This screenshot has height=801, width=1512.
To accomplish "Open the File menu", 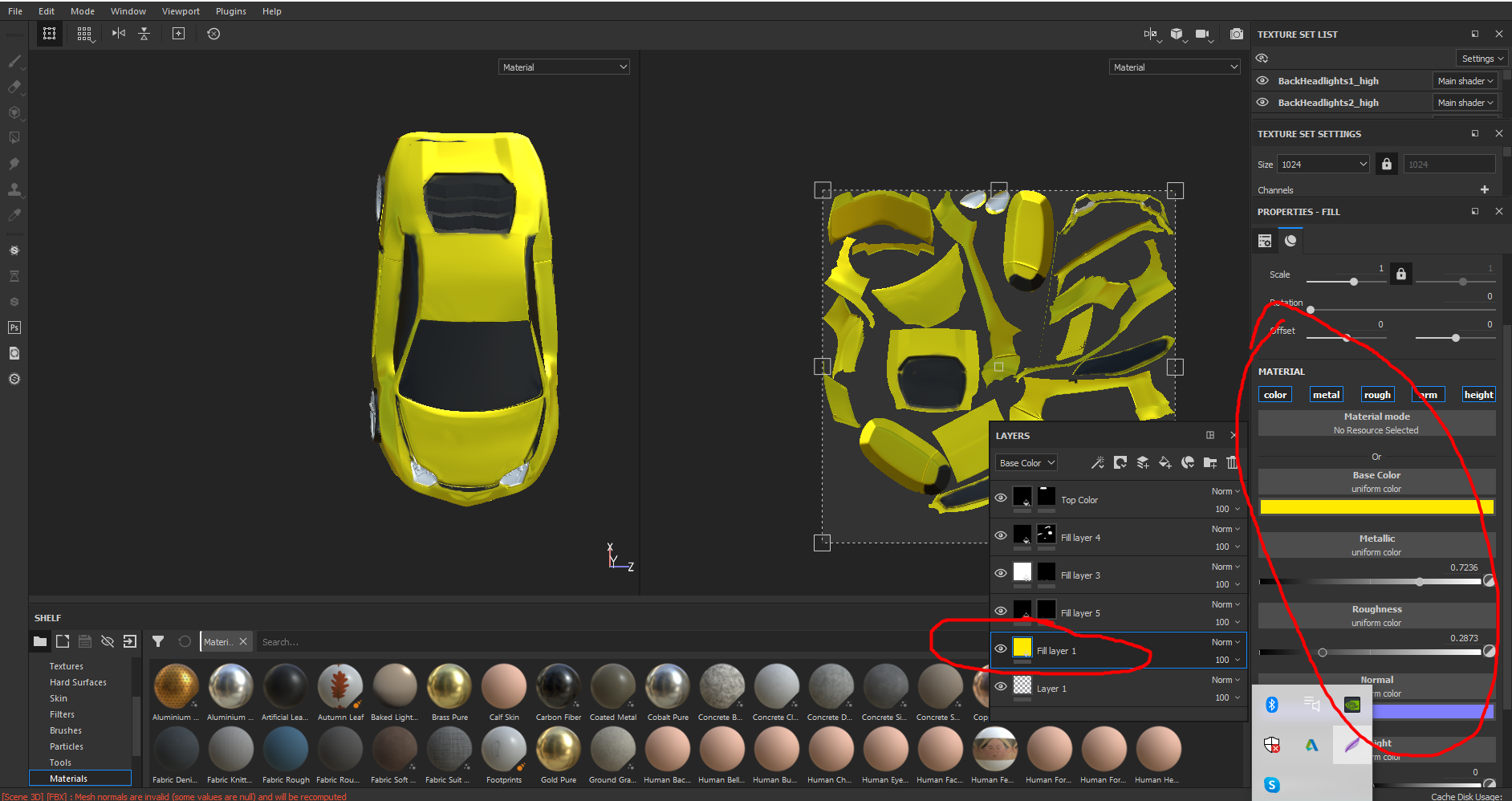I will tap(15, 11).
